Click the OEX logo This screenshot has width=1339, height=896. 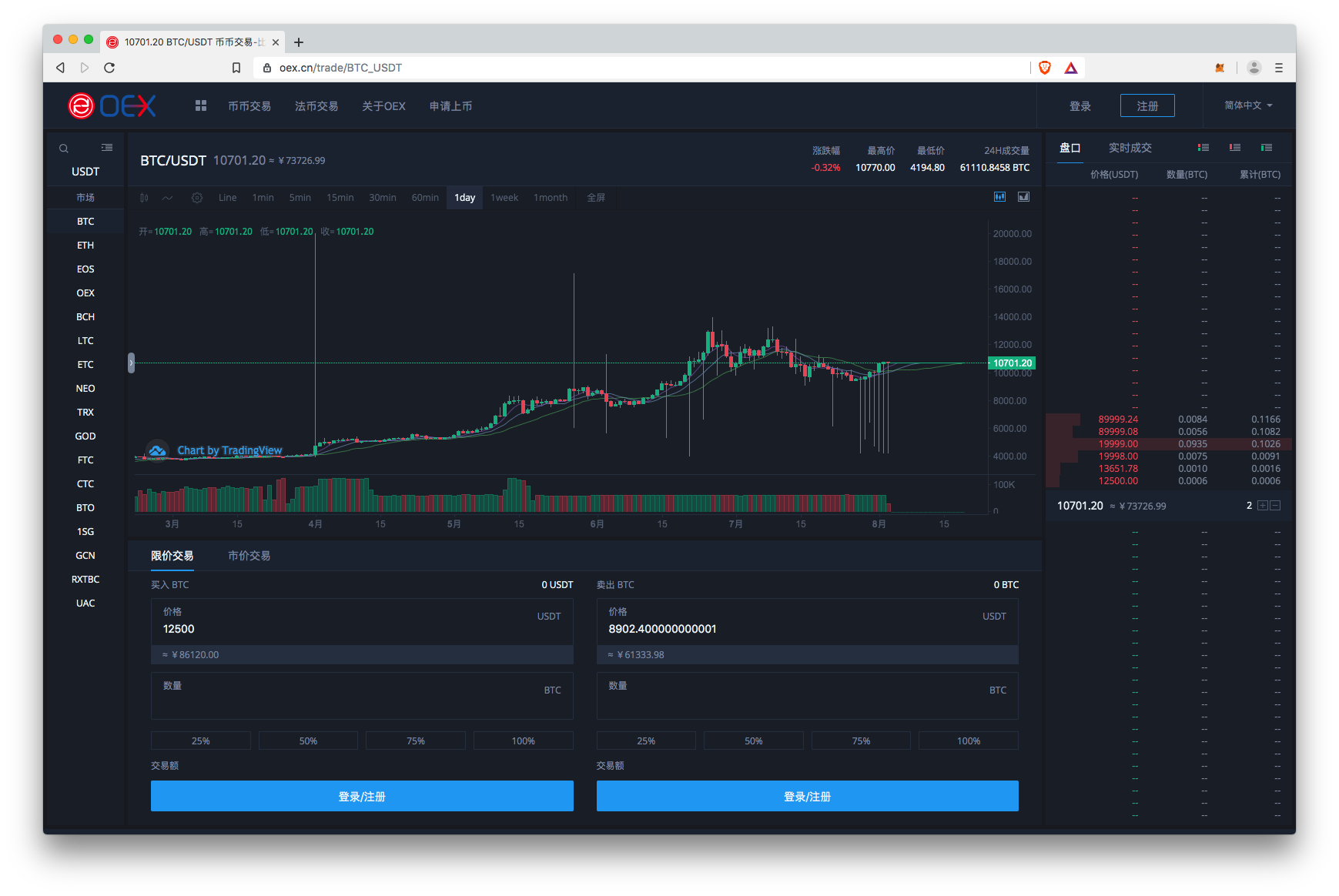[112, 105]
